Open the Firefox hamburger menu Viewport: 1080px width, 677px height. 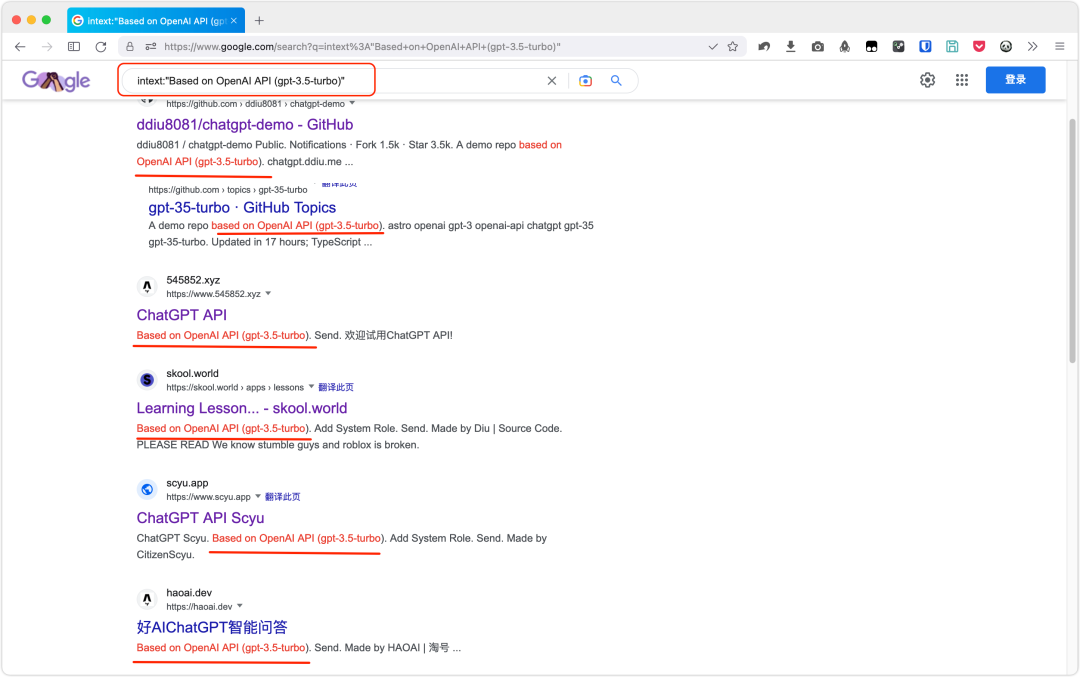pos(1059,46)
